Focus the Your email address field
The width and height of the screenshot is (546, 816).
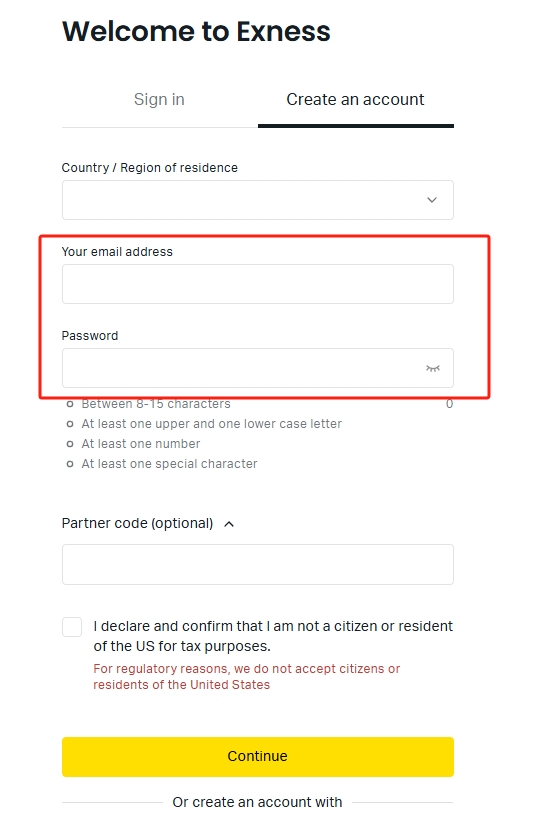pyautogui.click(x=258, y=284)
